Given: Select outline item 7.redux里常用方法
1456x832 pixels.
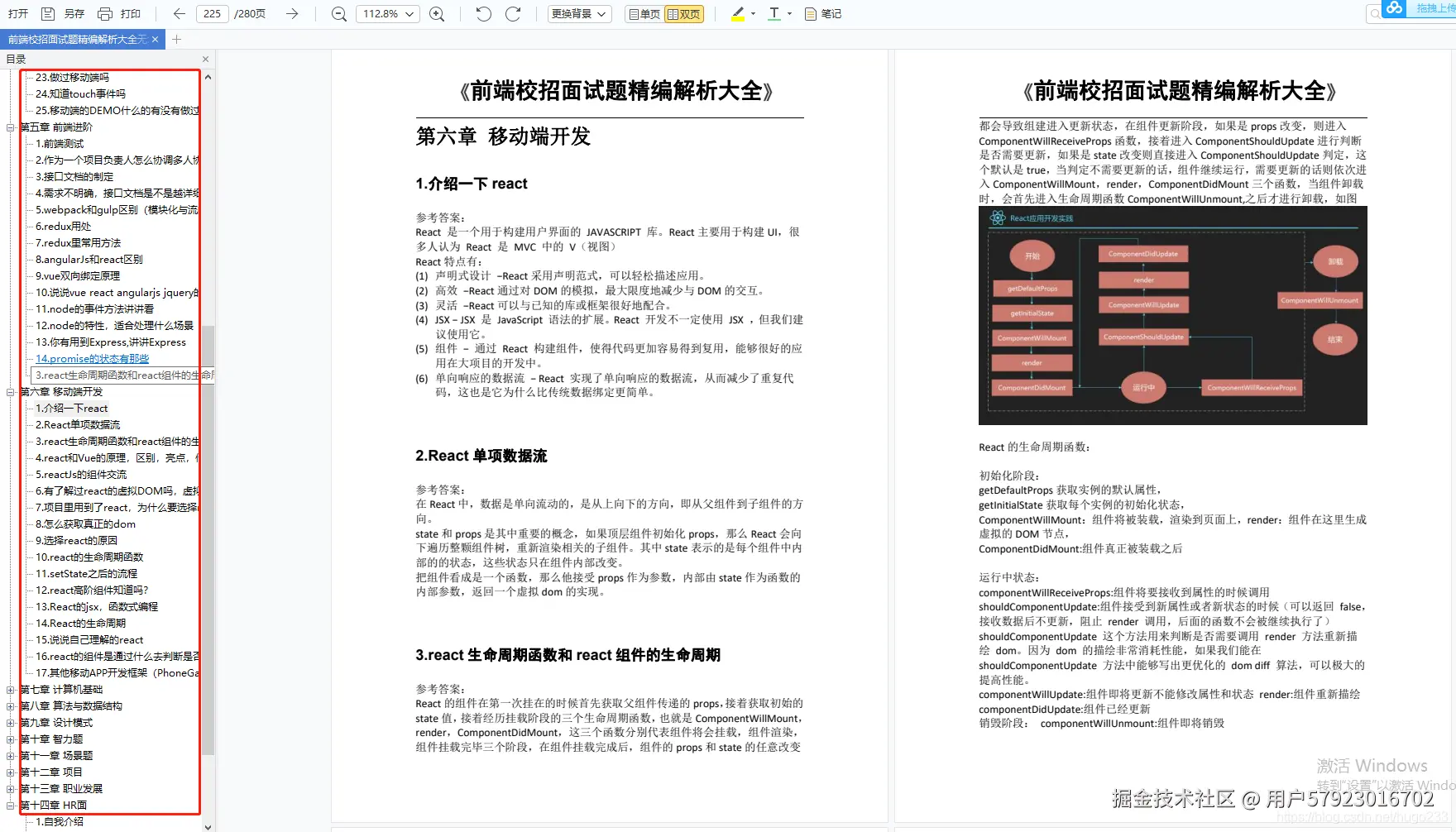Looking at the screenshot, I should point(78,243).
